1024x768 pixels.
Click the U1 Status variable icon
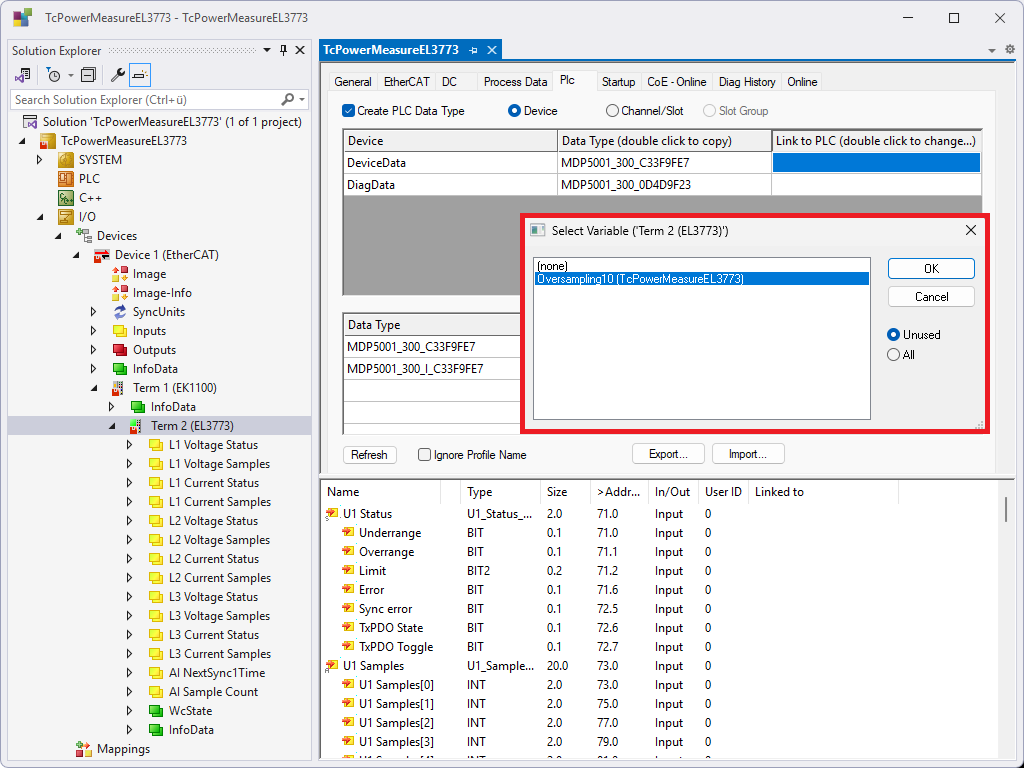[332, 514]
